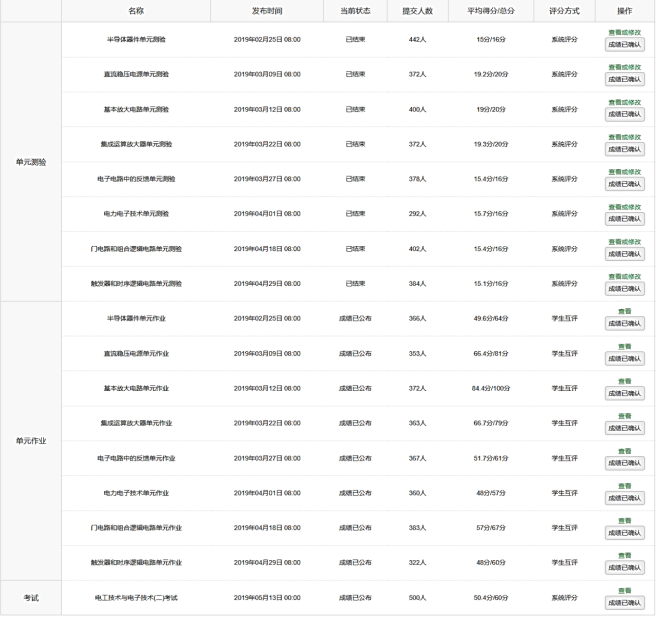Open 查看 link for 电力电子技术单元作业
This screenshot has height=618, width=656.
point(624,485)
